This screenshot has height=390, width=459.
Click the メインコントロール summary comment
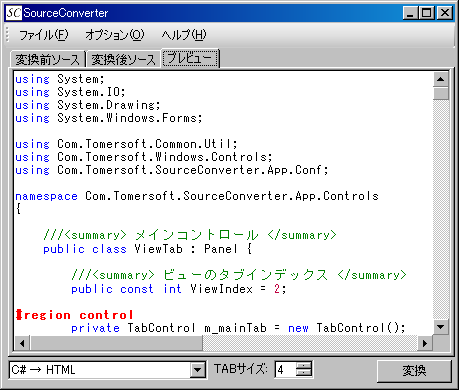point(190,235)
